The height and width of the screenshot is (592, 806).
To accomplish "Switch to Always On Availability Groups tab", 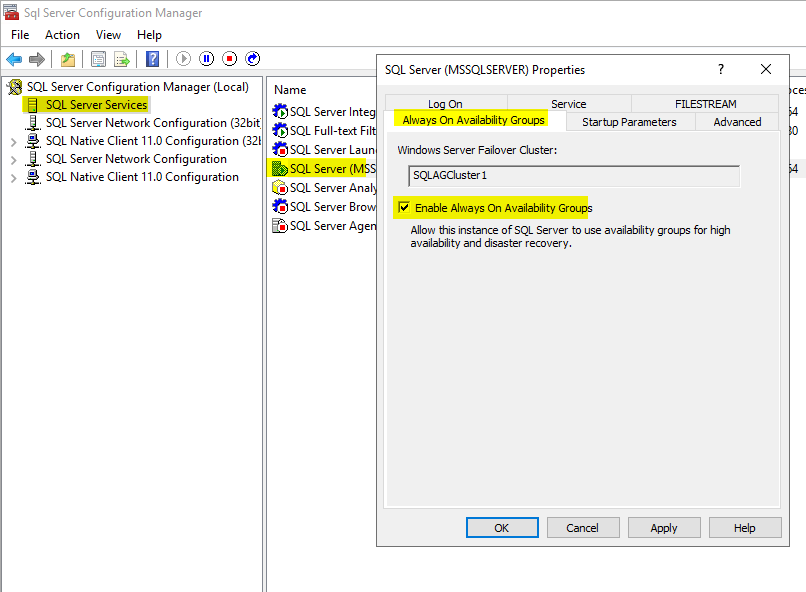I will 473,120.
